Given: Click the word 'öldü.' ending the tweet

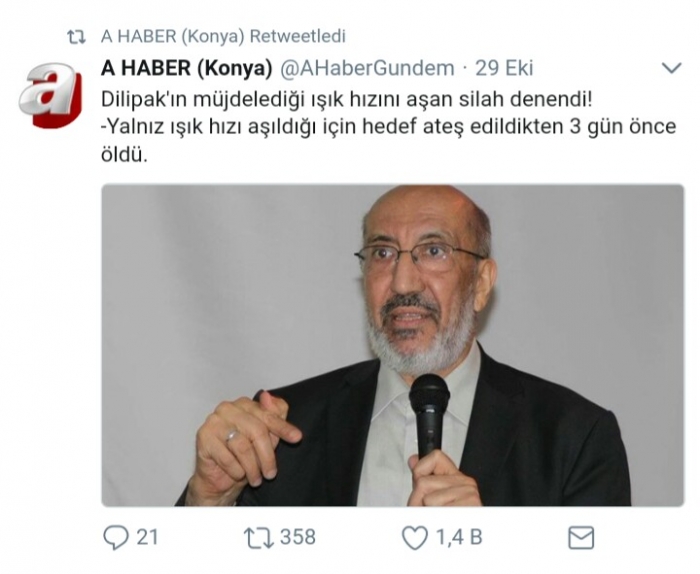Looking at the screenshot, I should 124,155.
